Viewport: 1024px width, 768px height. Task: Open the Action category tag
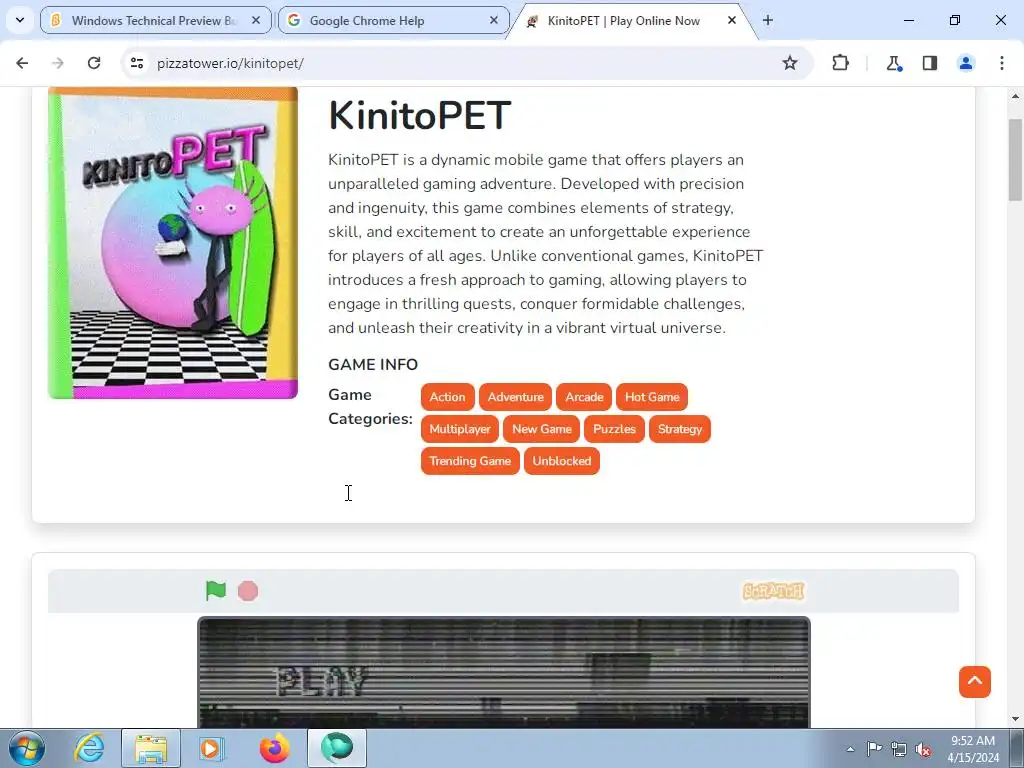click(x=447, y=397)
